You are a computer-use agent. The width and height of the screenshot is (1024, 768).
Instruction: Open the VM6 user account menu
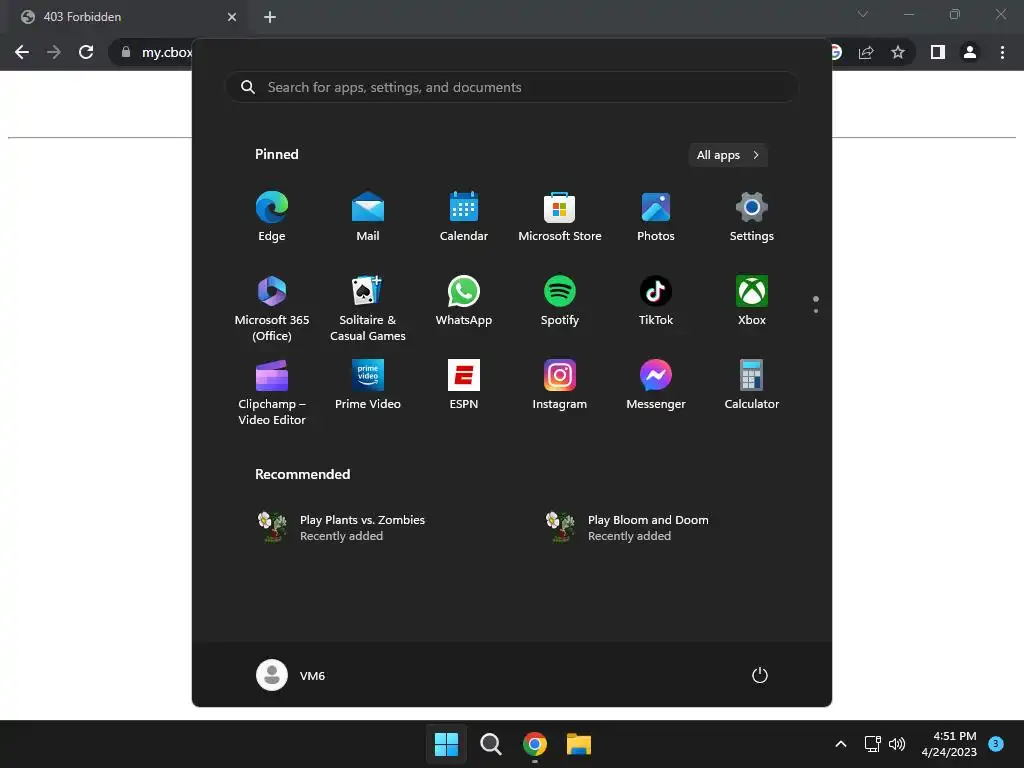(291, 675)
